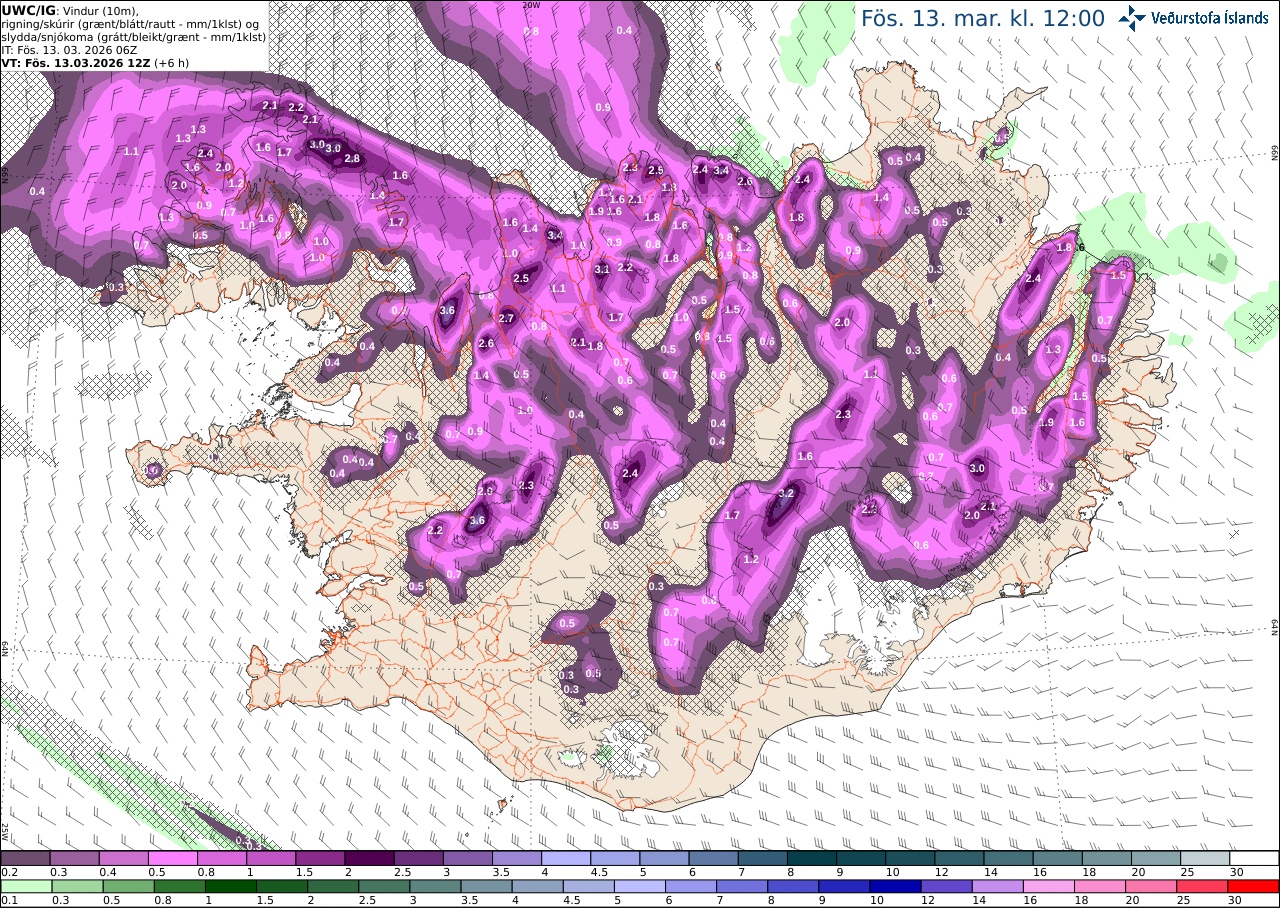
Task: Select the rain scale 0.1 pale green swatch
Action: click(26, 886)
